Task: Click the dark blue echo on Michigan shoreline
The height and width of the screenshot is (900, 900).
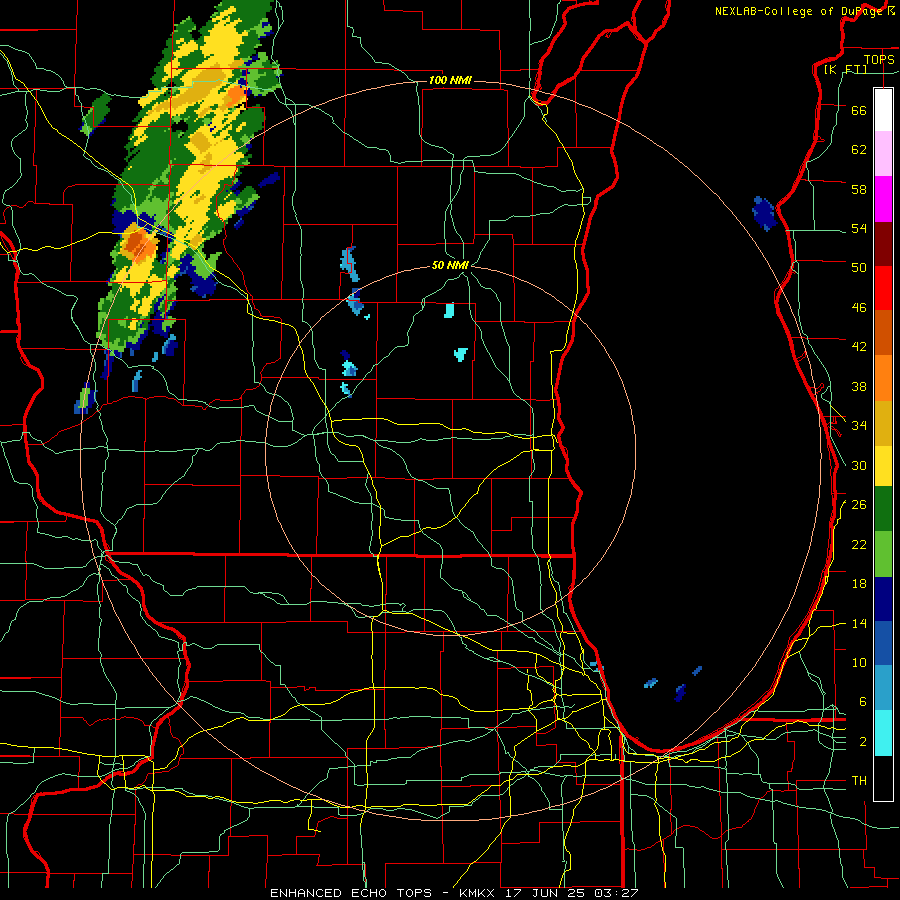Action: click(764, 213)
